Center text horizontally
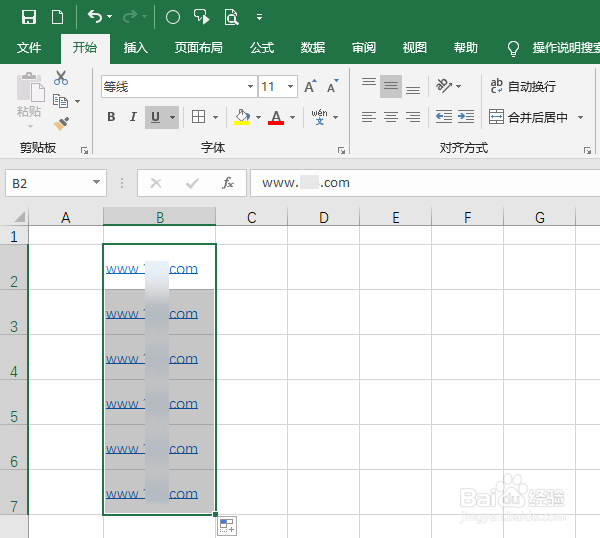The width and height of the screenshot is (600, 538). [391, 117]
